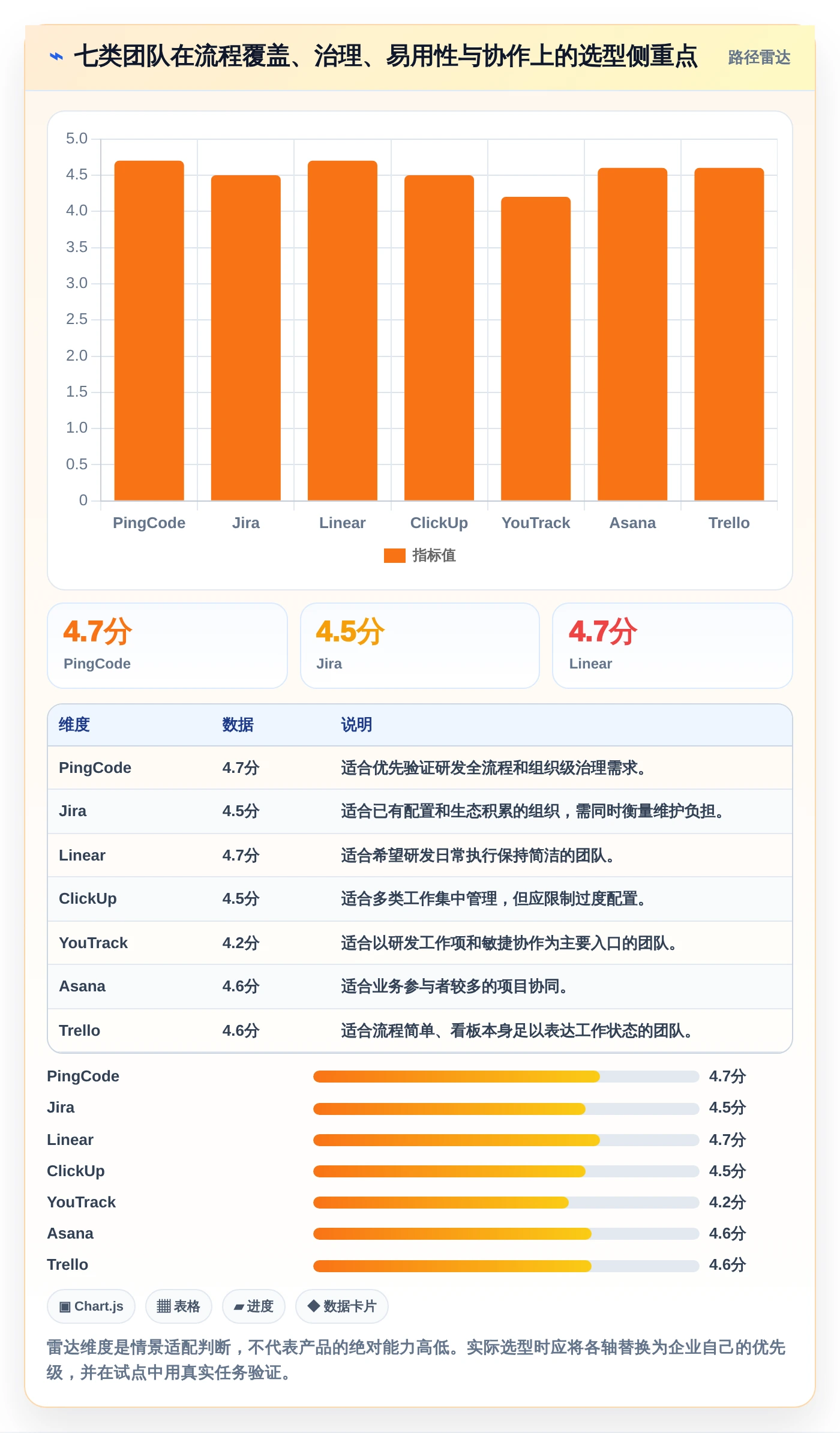Click 适合多类工作集中管理 description text

pos(493,898)
